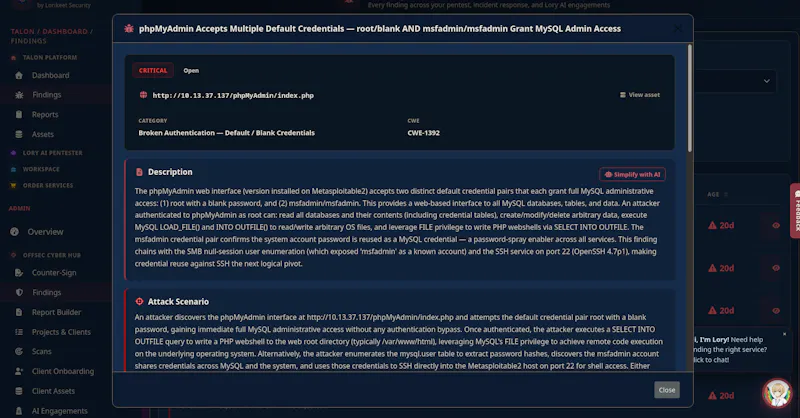The width and height of the screenshot is (800, 418).
Task: Expand the WORKSPACE sidebar section
Action: tap(41, 169)
